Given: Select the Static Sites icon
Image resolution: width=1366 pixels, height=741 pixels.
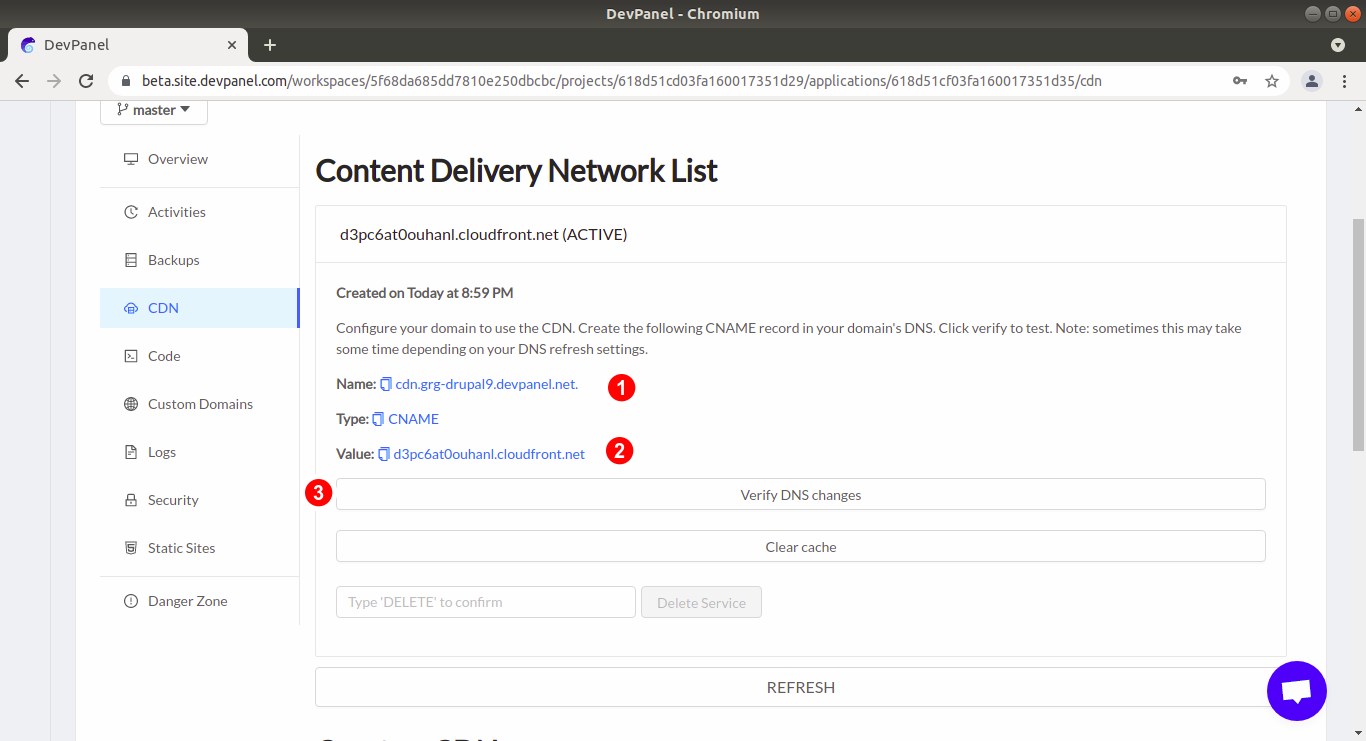Looking at the screenshot, I should tap(130, 548).
